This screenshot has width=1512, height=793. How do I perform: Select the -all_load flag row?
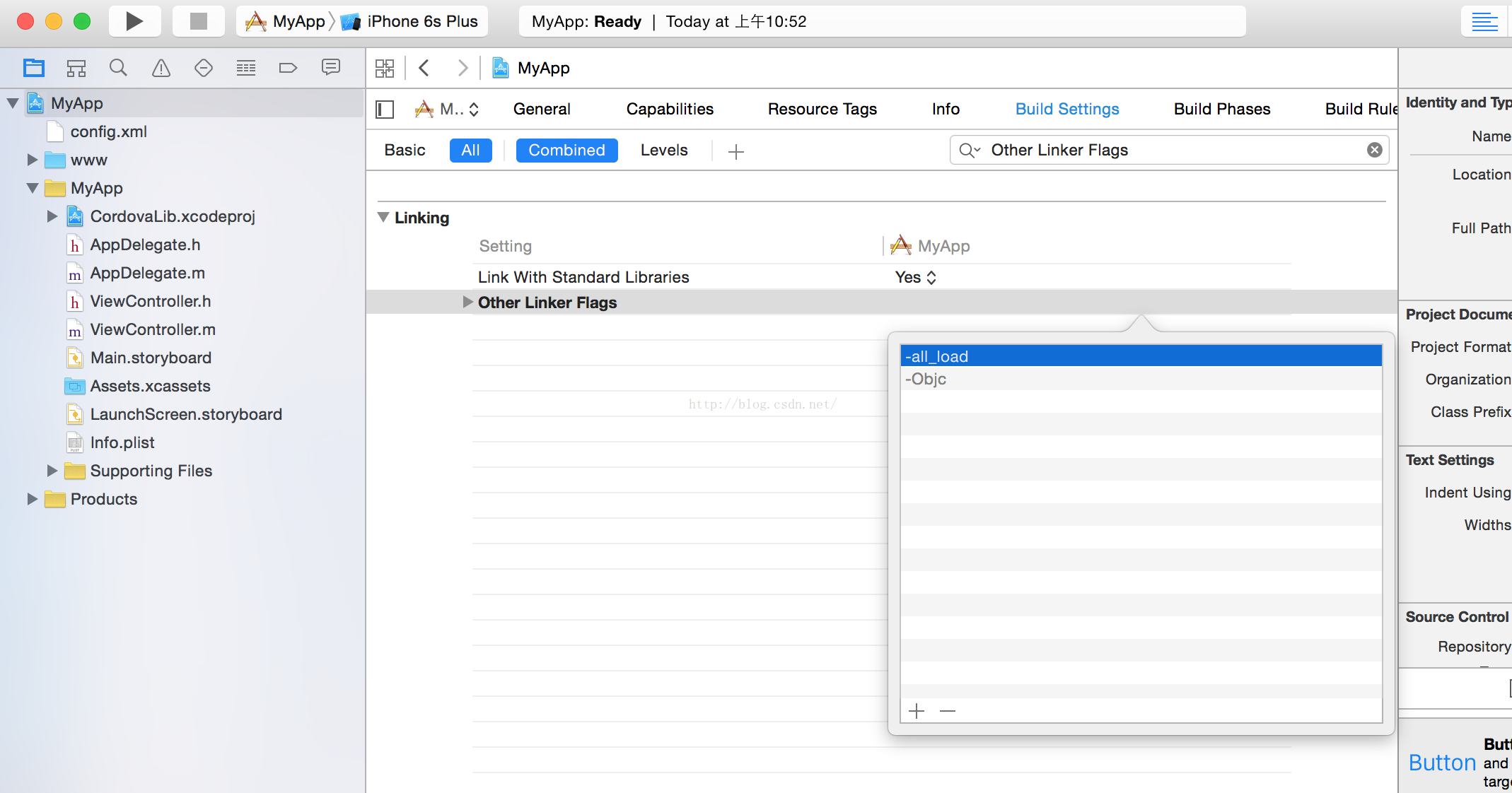(1141, 356)
